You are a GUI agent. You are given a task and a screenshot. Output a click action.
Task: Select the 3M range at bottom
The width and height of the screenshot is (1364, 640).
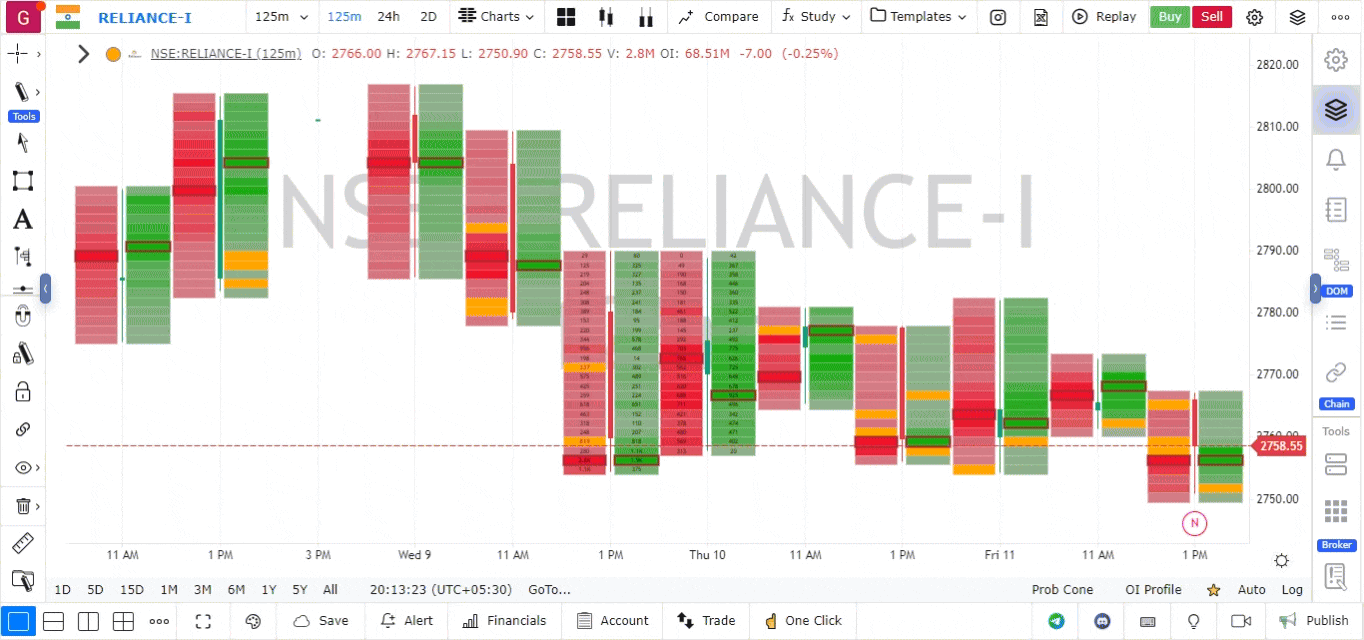(202, 590)
